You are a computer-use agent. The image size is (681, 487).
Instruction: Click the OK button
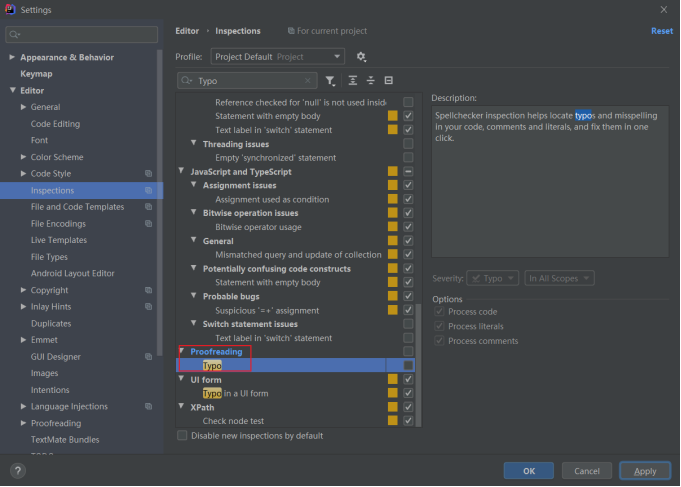pos(529,470)
